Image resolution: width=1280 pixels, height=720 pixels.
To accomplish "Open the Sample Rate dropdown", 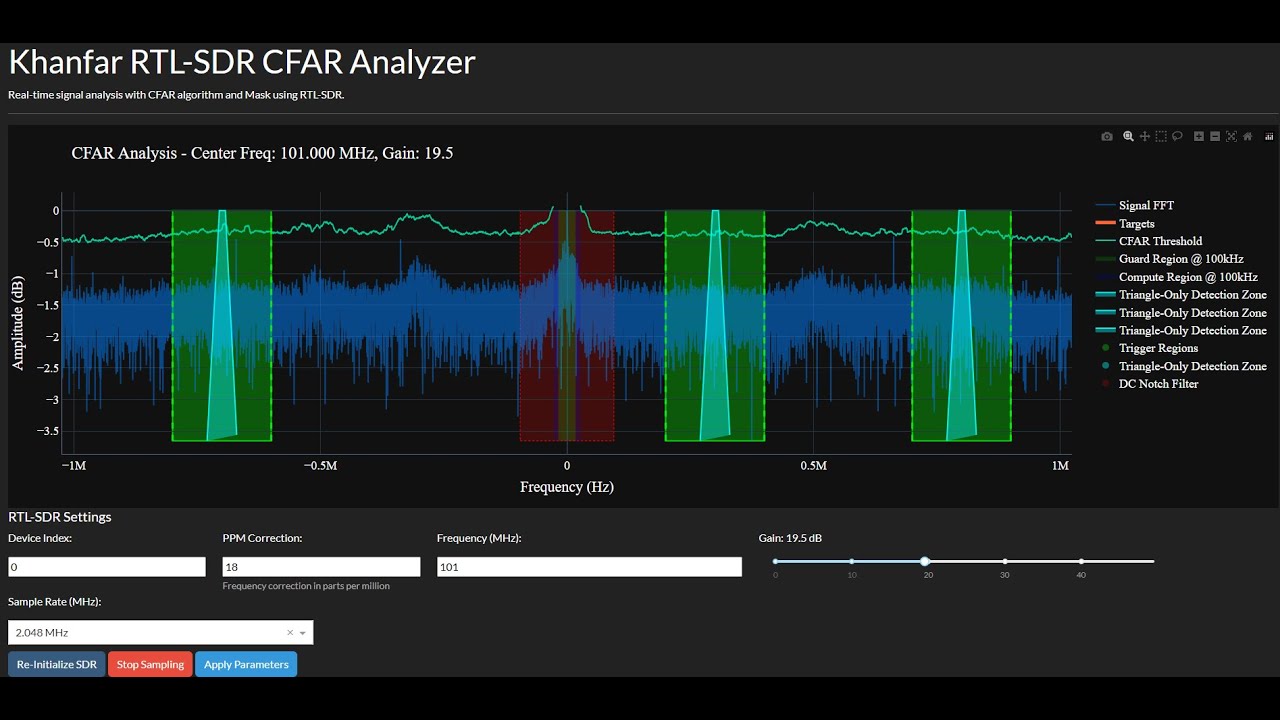I will [x=160, y=632].
